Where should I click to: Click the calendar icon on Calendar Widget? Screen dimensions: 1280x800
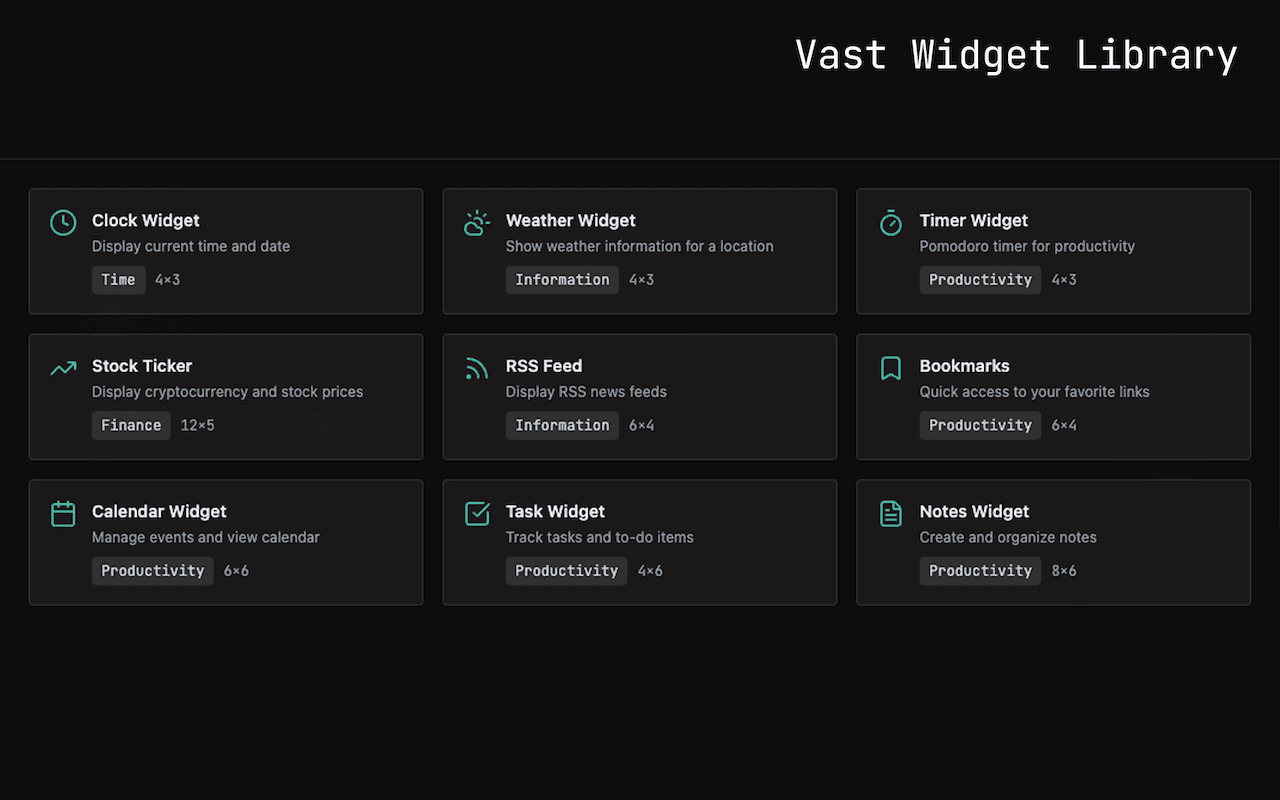point(63,514)
